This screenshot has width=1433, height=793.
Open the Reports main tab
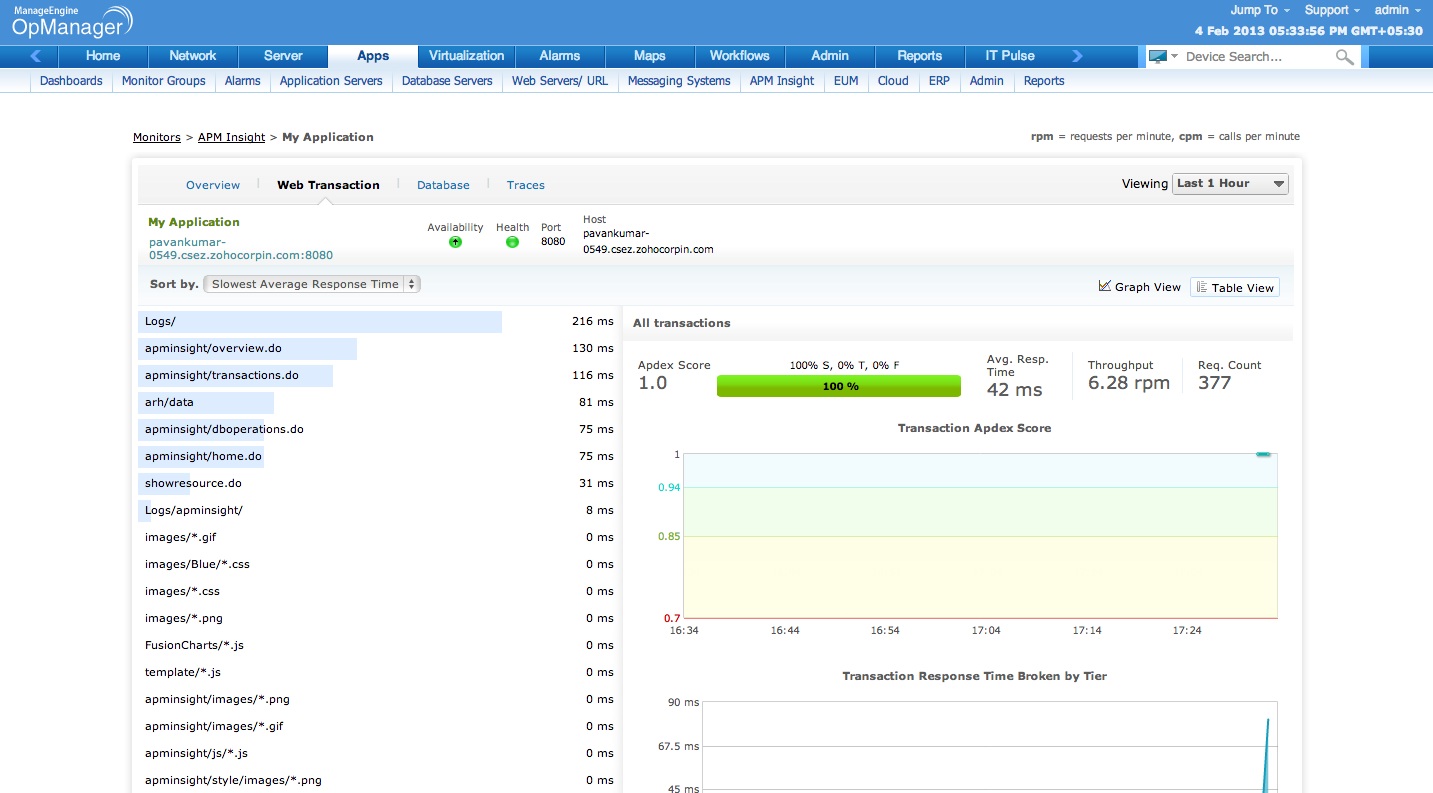tap(920, 56)
